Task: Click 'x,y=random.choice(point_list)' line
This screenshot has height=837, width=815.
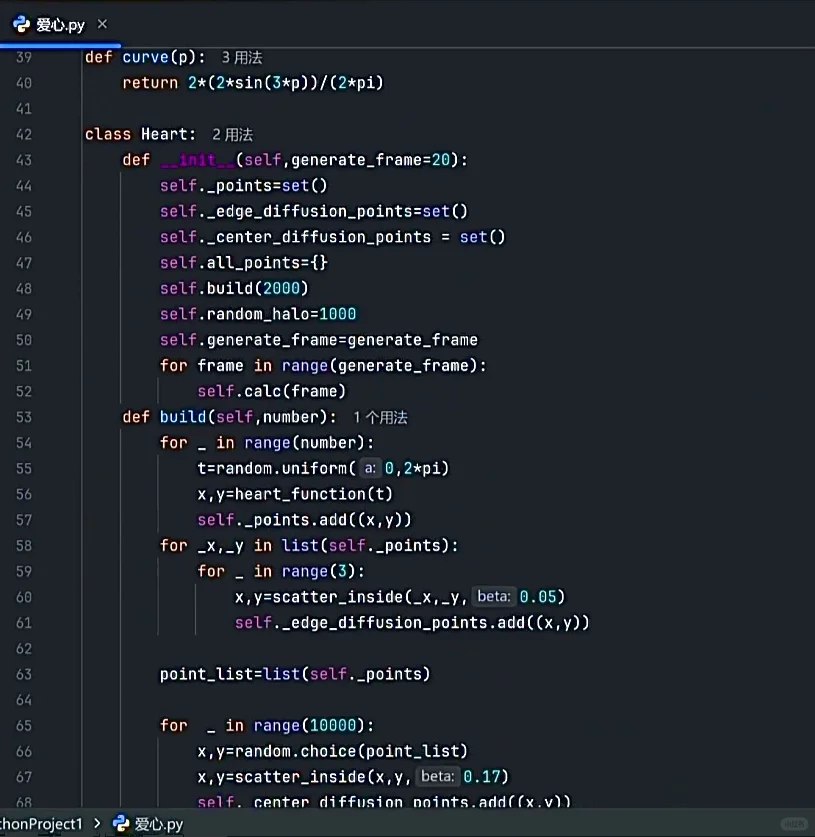Action: tap(333, 751)
